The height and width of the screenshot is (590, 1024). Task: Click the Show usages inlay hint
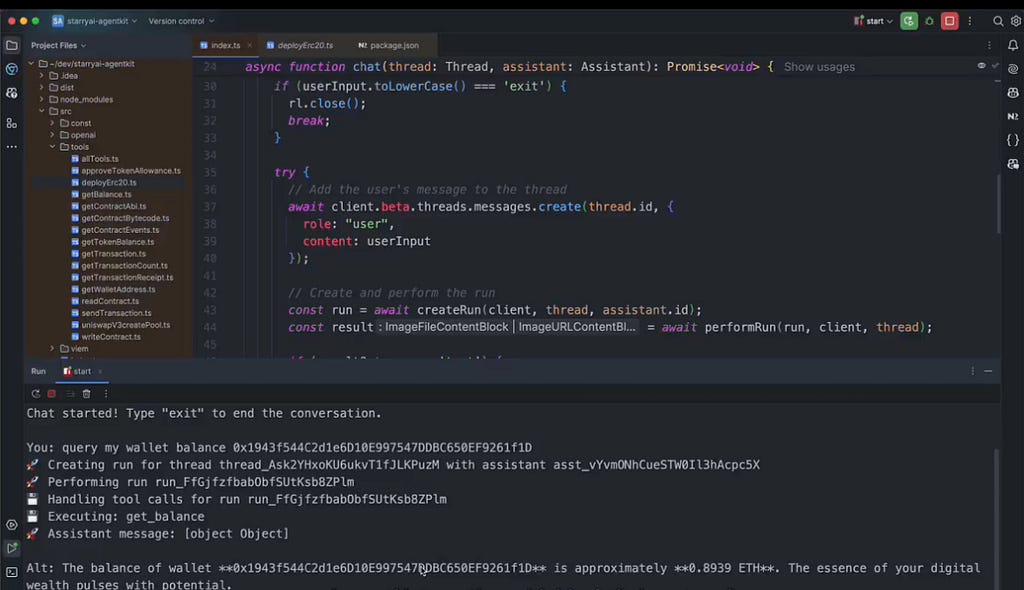coord(819,67)
